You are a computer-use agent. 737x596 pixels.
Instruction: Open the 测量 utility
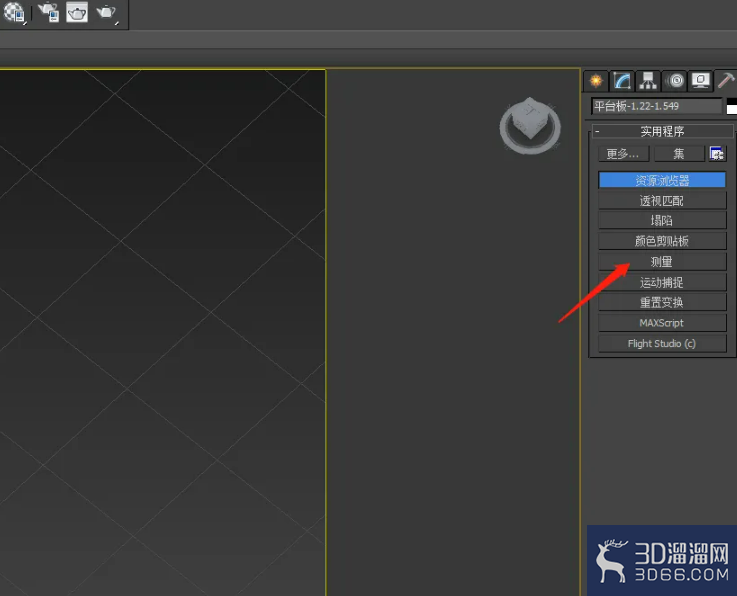pos(662,262)
